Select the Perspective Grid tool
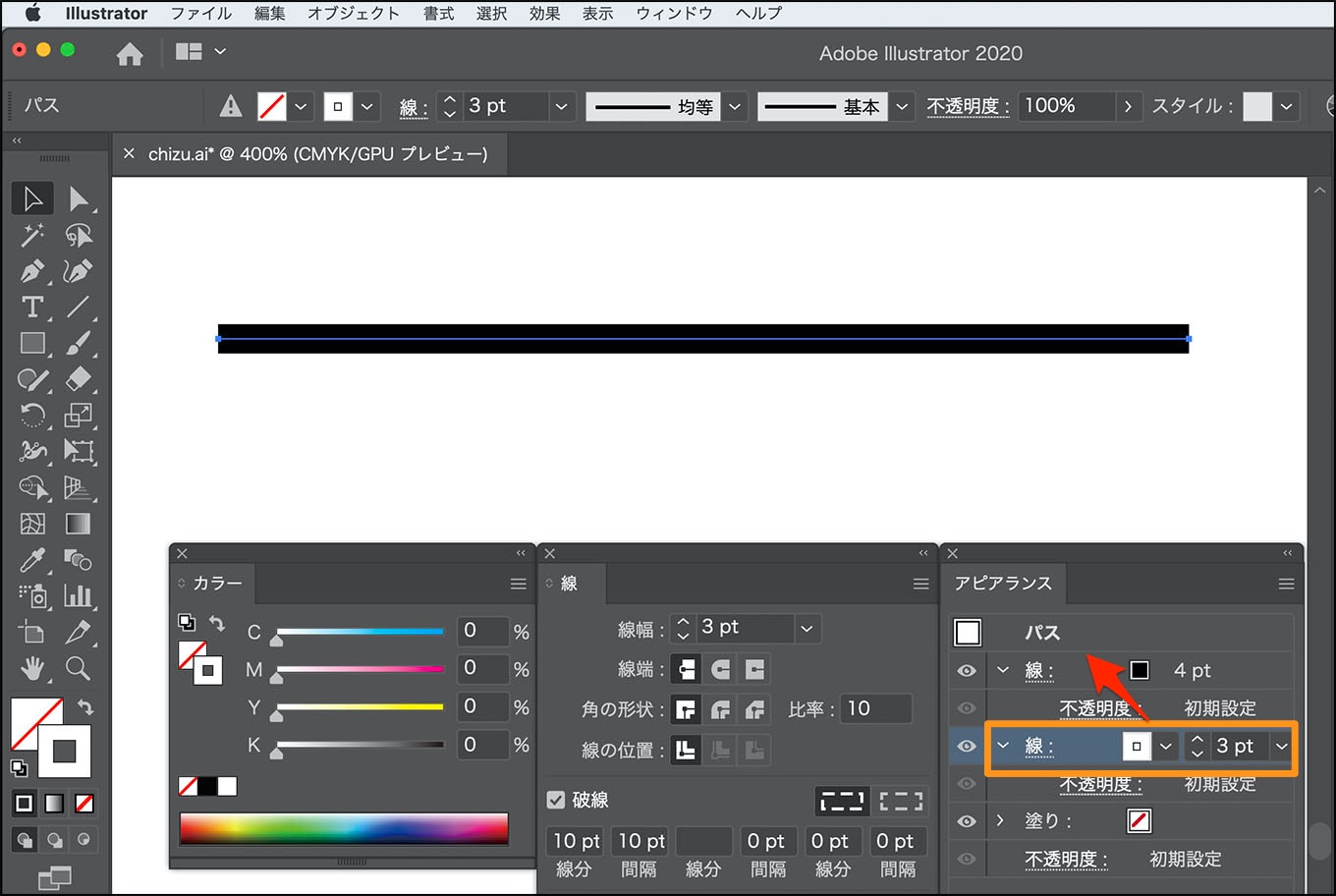The height and width of the screenshot is (896, 1336). [79, 487]
